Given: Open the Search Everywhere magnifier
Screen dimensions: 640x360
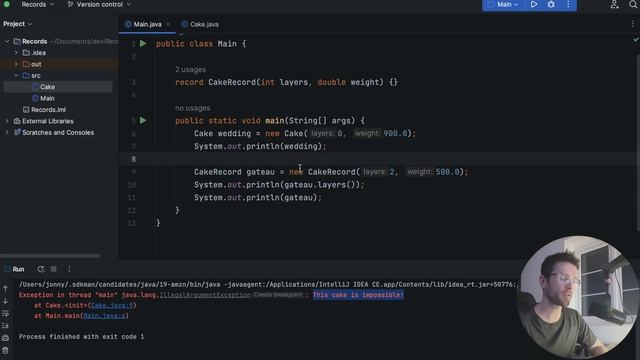Looking at the screenshot, I should point(633,4).
